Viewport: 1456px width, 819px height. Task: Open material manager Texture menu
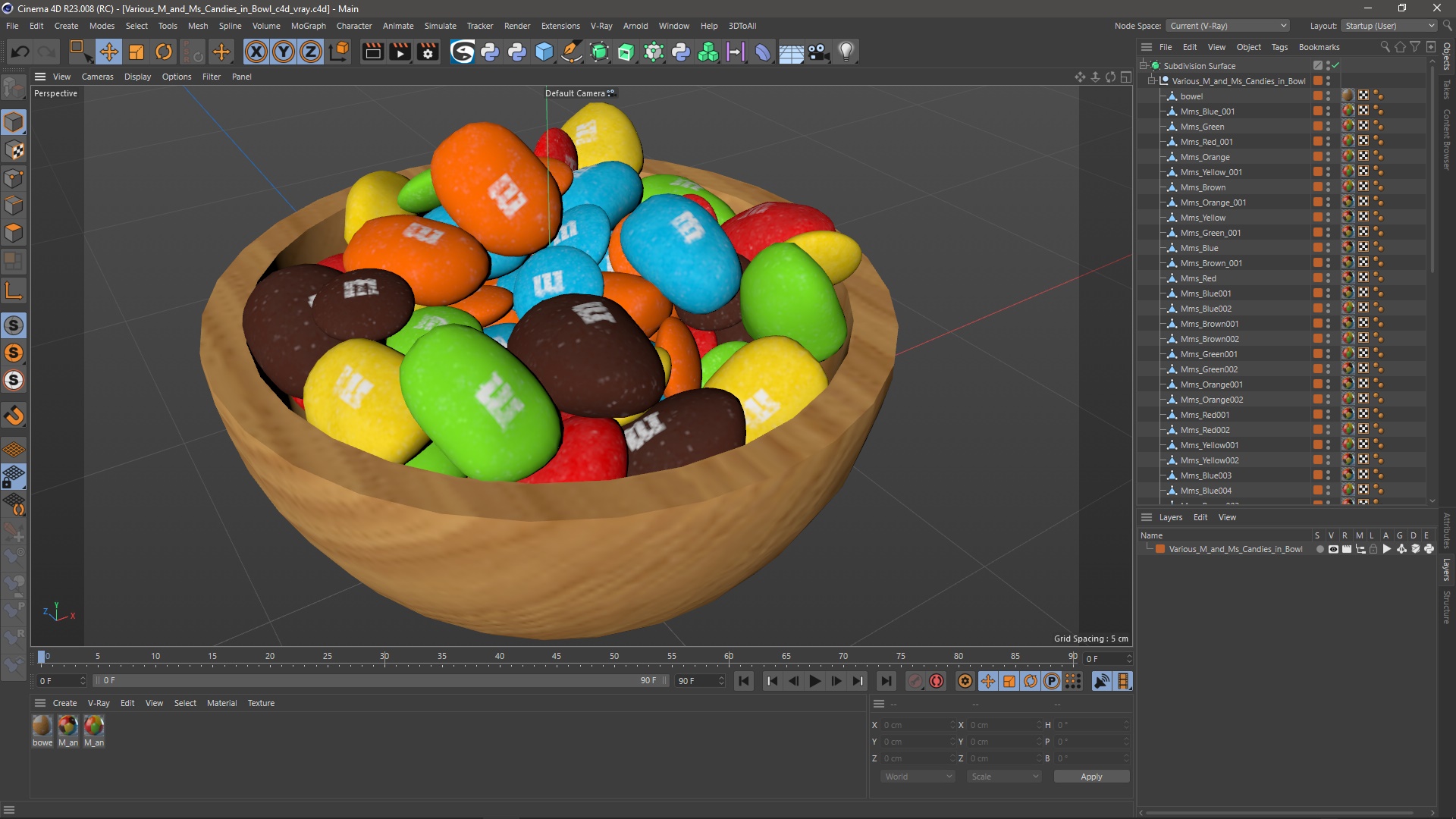click(261, 703)
